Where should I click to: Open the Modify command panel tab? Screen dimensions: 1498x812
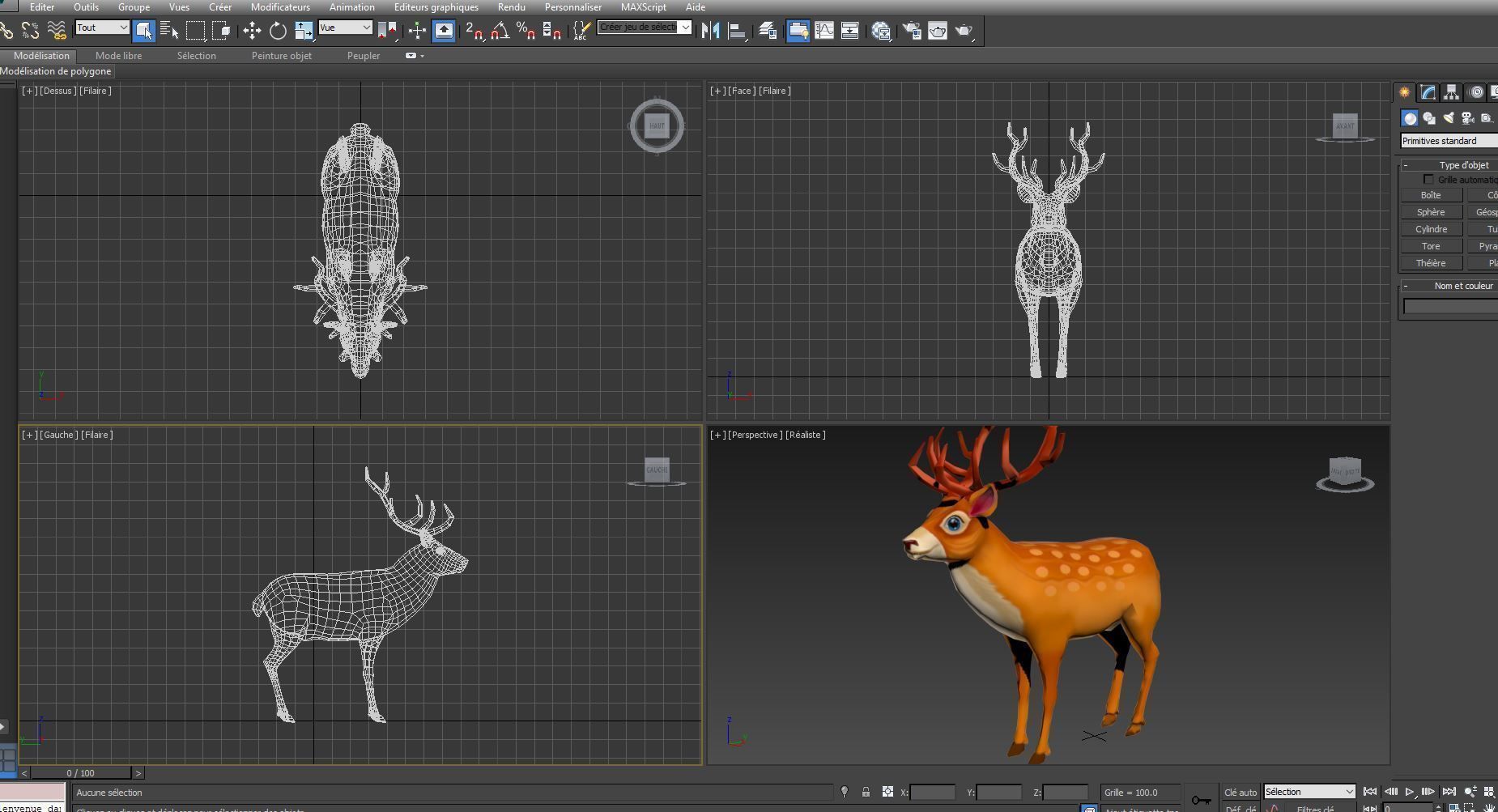[x=1428, y=92]
